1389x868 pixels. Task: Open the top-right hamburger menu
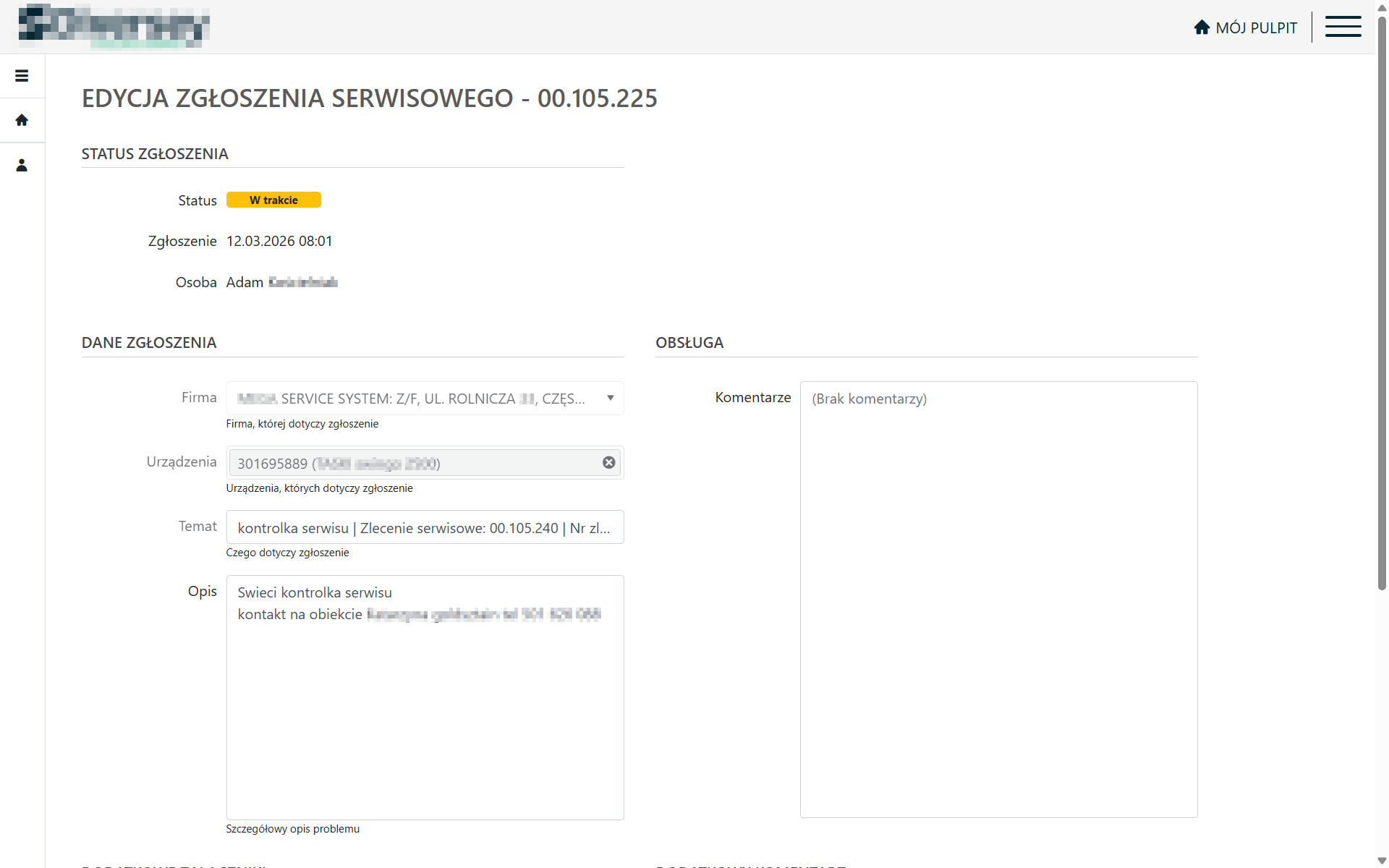pyautogui.click(x=1343, y=27)
